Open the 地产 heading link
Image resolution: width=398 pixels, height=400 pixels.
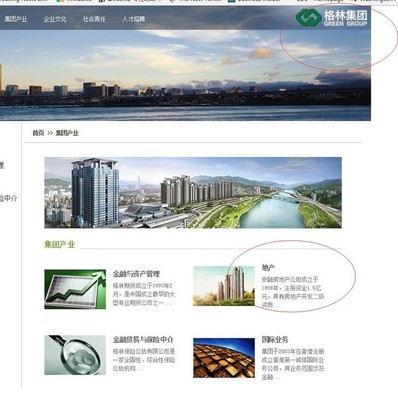pos(268,268)
